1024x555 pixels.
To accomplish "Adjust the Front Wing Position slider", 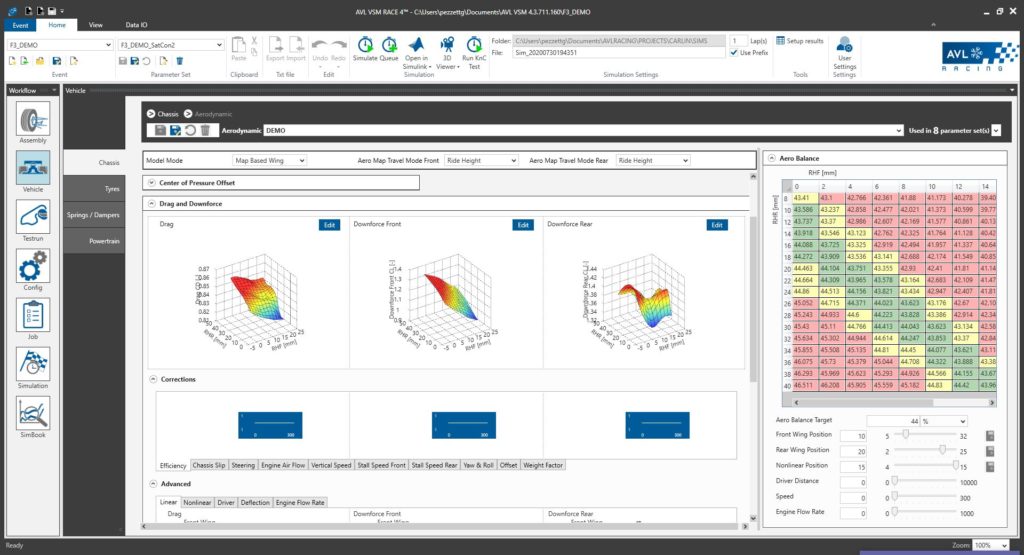I will 905,434.
